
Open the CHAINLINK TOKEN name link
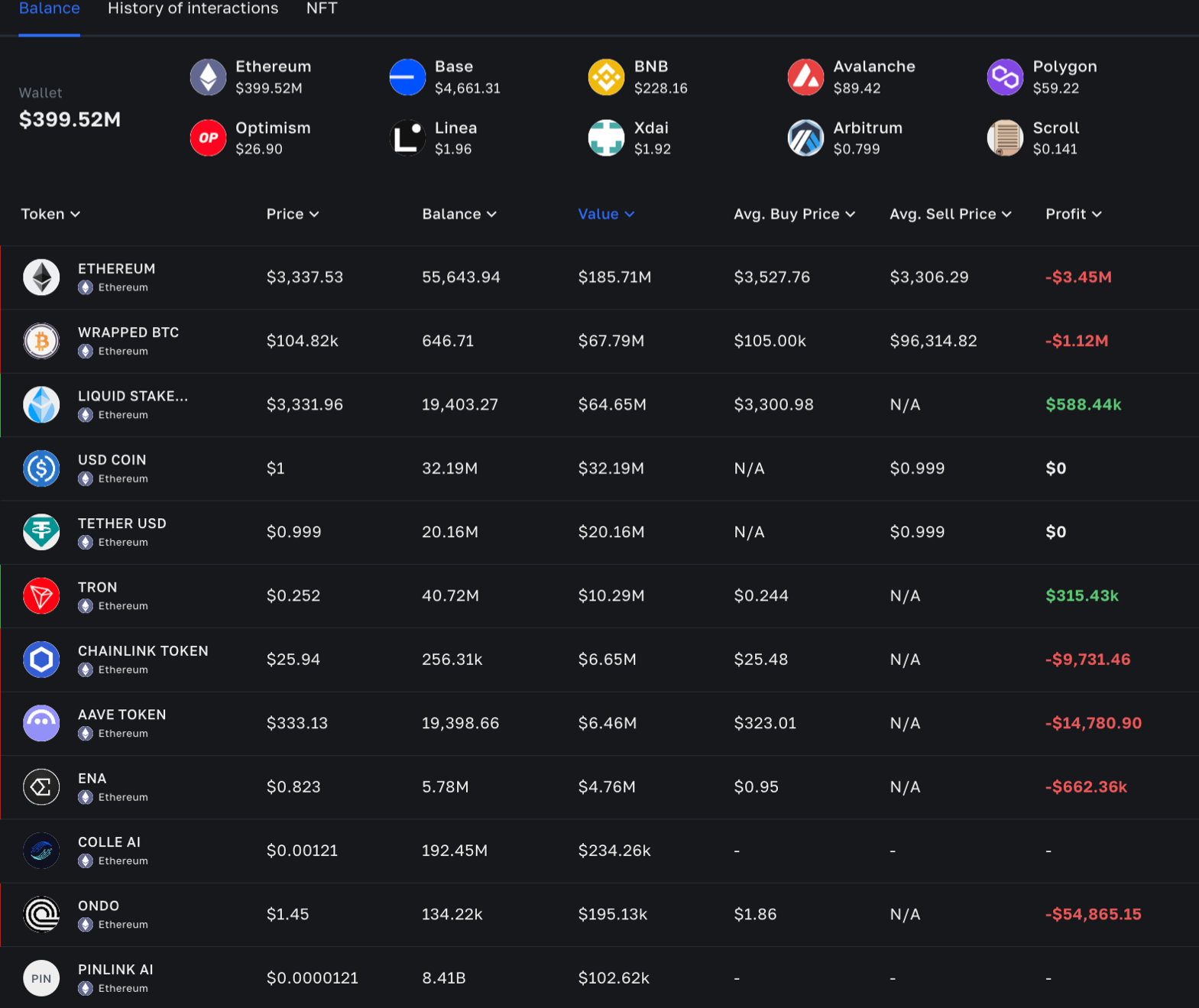click(x=143, y=651)
